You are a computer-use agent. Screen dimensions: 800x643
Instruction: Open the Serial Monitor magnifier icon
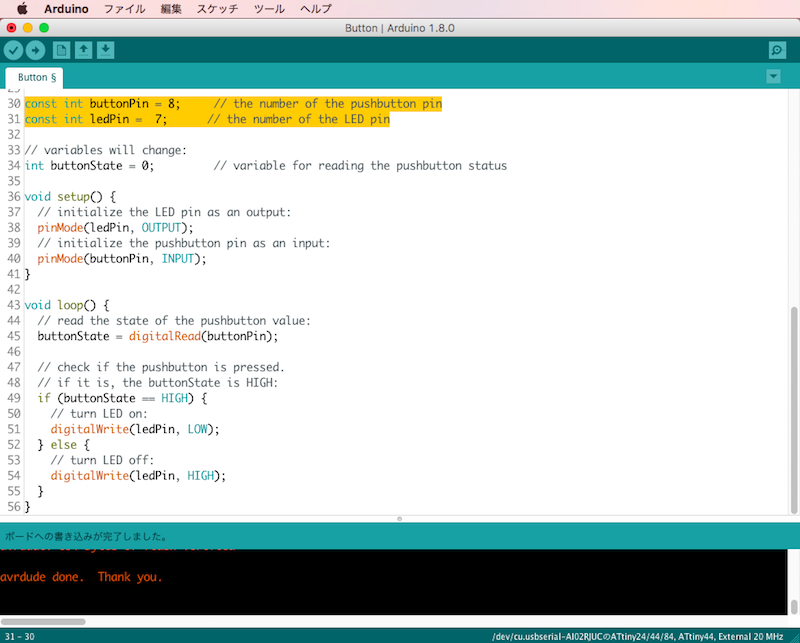click(x=777, y=50)
